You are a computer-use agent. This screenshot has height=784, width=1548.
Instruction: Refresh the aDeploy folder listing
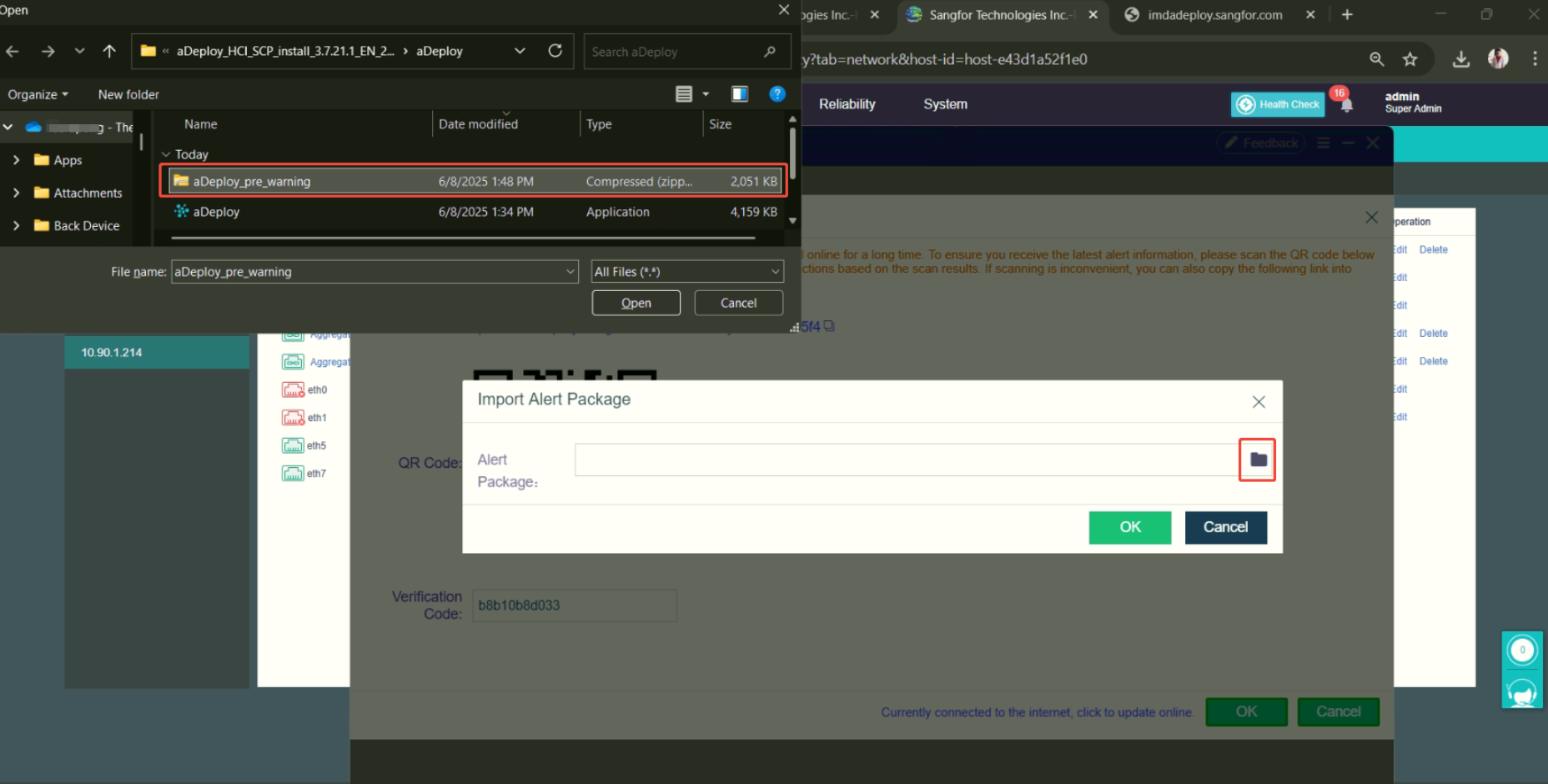tap(555, 51)
